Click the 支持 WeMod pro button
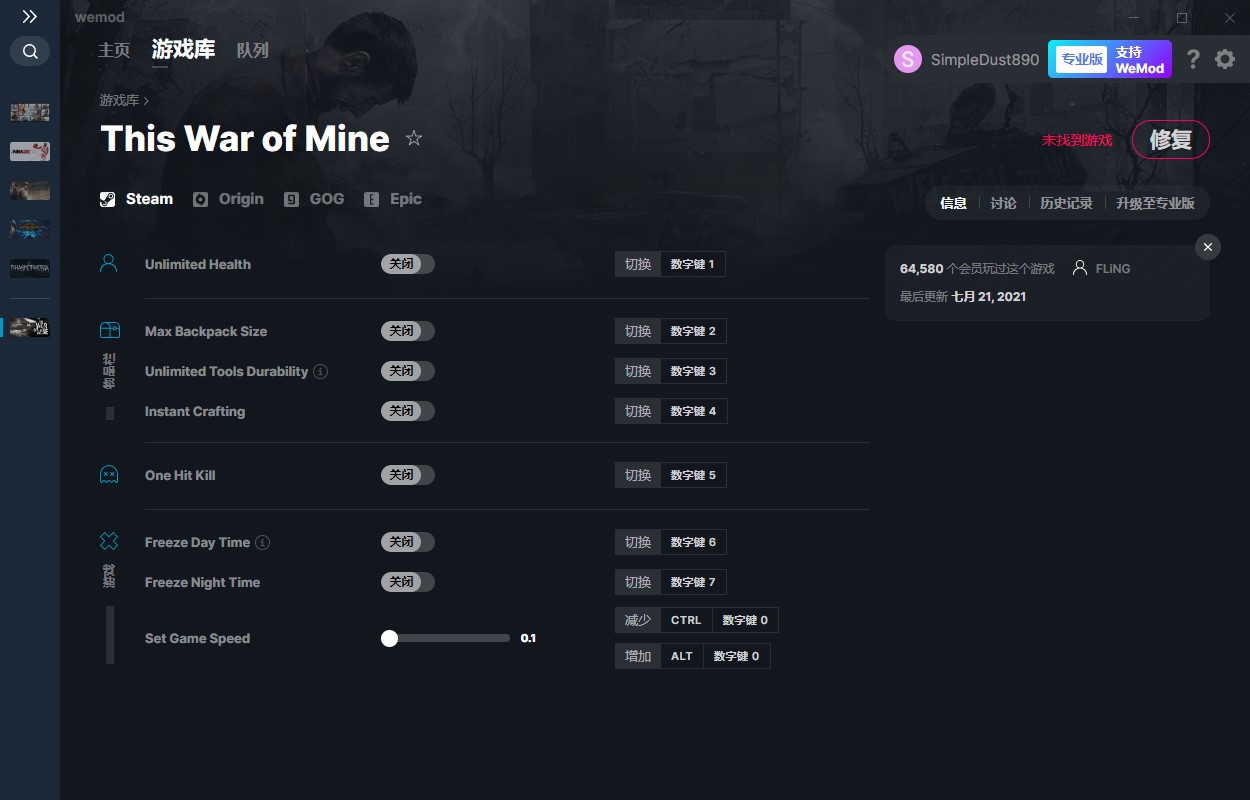 (1109, 59)
